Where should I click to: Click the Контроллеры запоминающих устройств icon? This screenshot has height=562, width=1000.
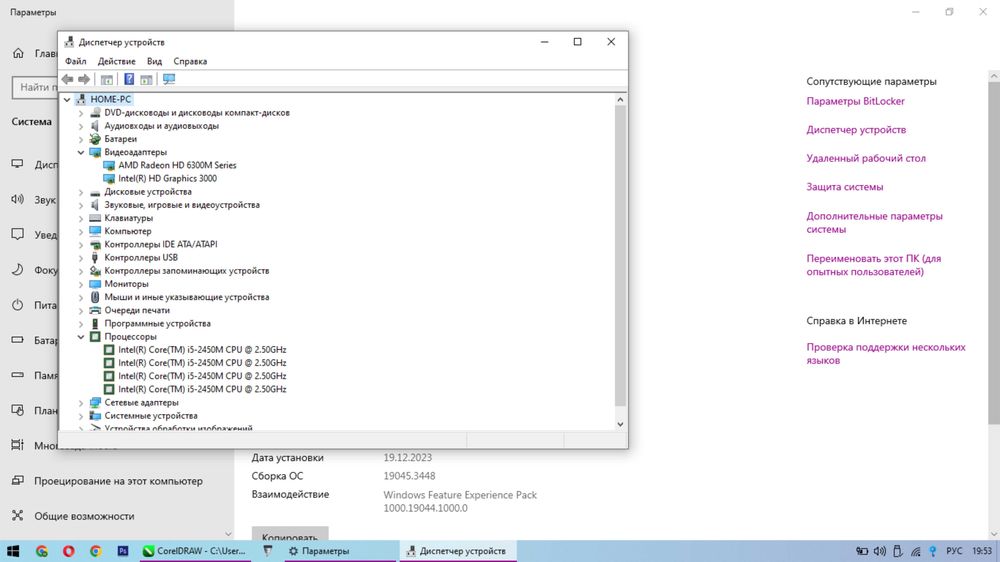coord(95,270)
